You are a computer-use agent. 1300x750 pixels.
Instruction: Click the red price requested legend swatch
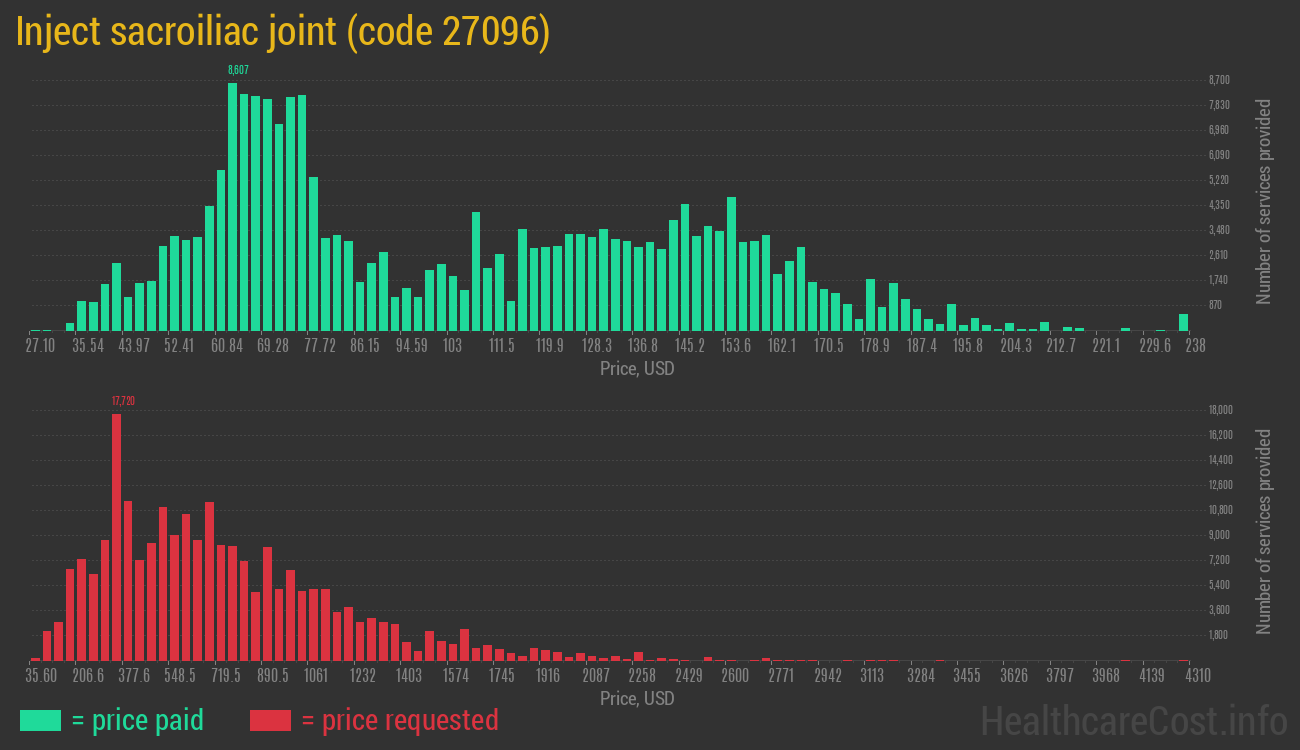pos(270,720)
